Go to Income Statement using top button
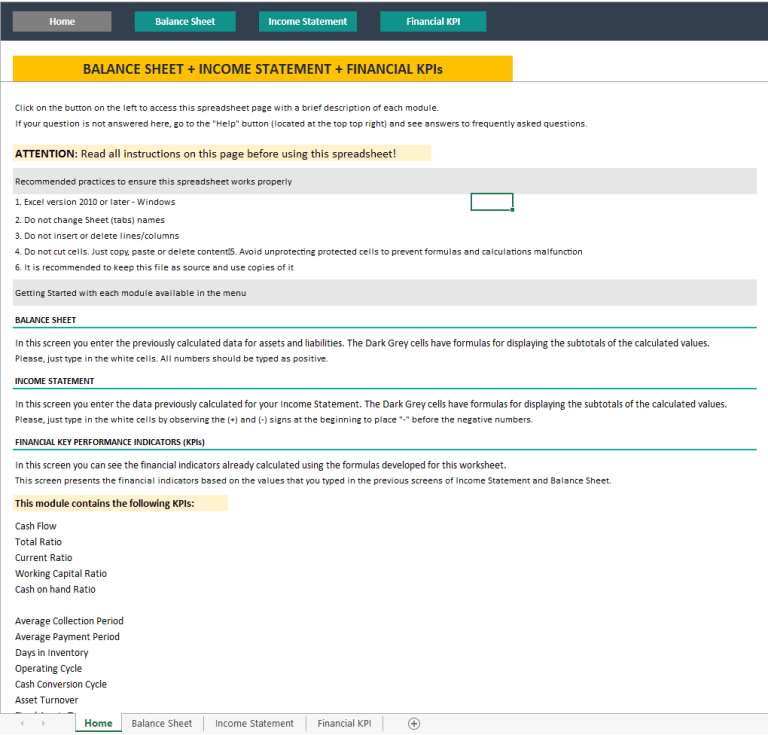 pyautogui.click(x=308, y=21)
